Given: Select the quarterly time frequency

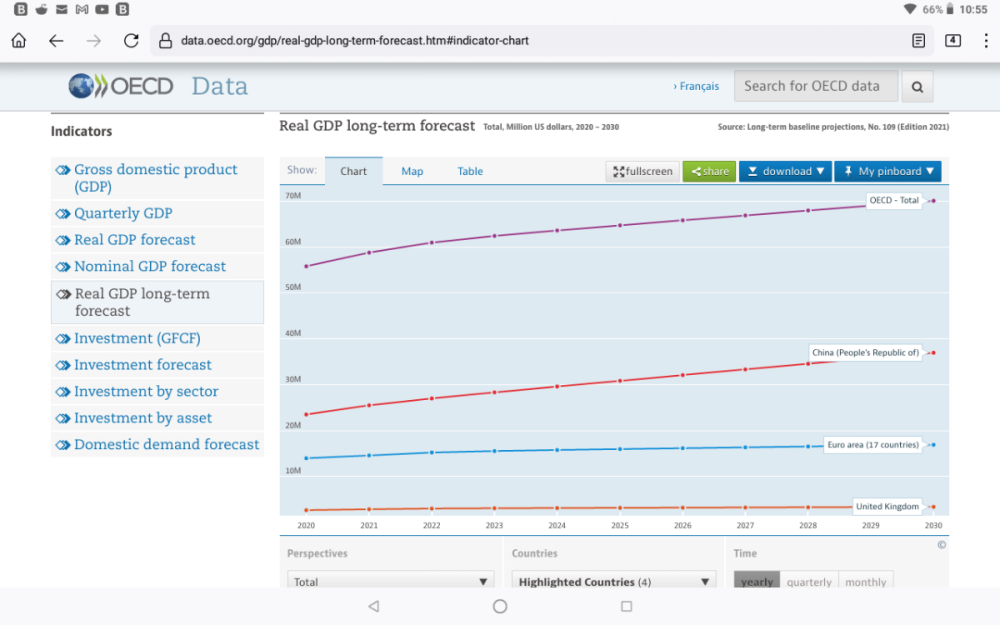Looking at the screenshot, I should (809, 582).
